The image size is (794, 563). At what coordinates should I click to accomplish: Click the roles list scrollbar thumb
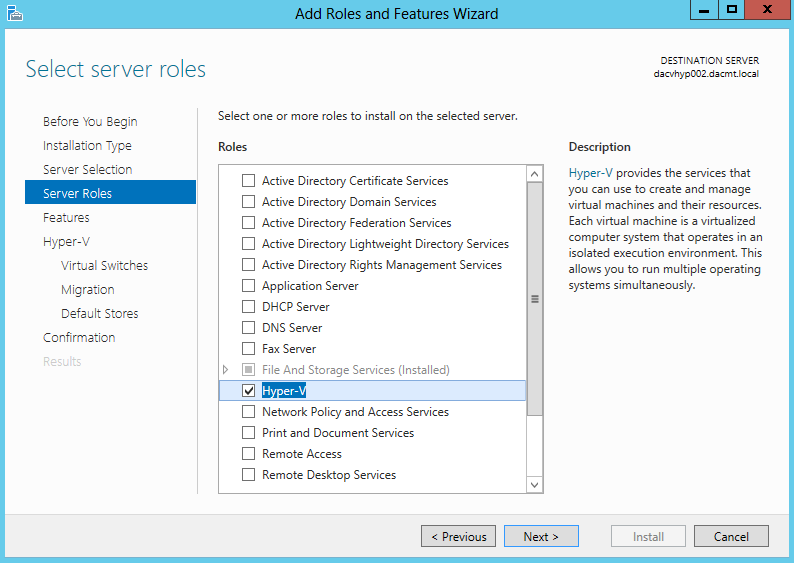pos(534,299)
